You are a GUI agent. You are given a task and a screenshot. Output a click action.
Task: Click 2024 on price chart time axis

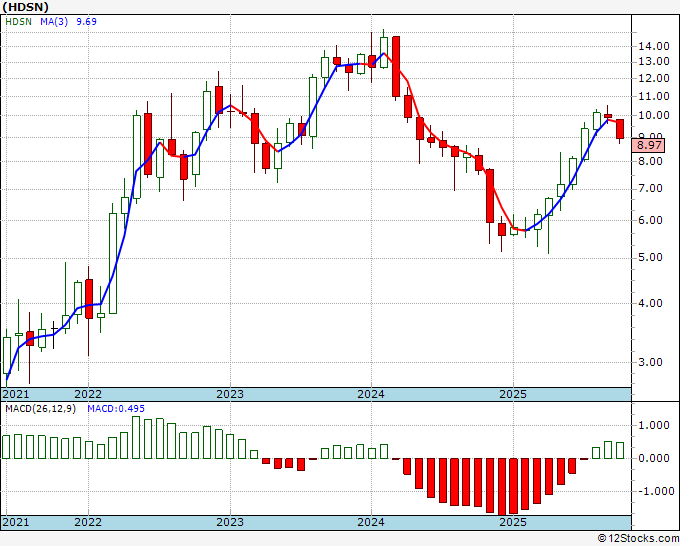click(x=371, y=394)
